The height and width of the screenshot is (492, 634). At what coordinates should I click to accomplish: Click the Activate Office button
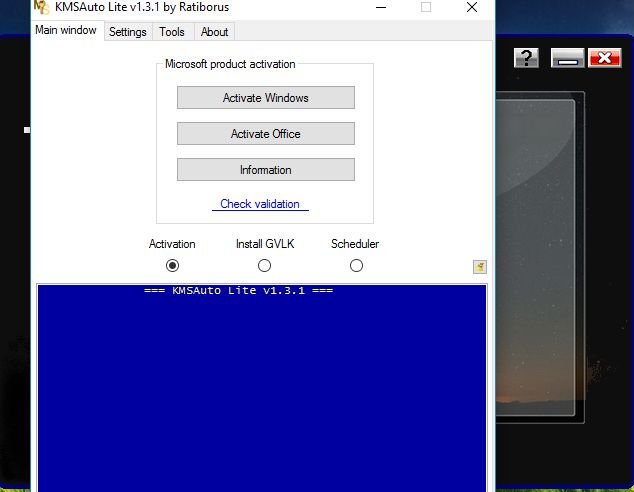[266, 133]
